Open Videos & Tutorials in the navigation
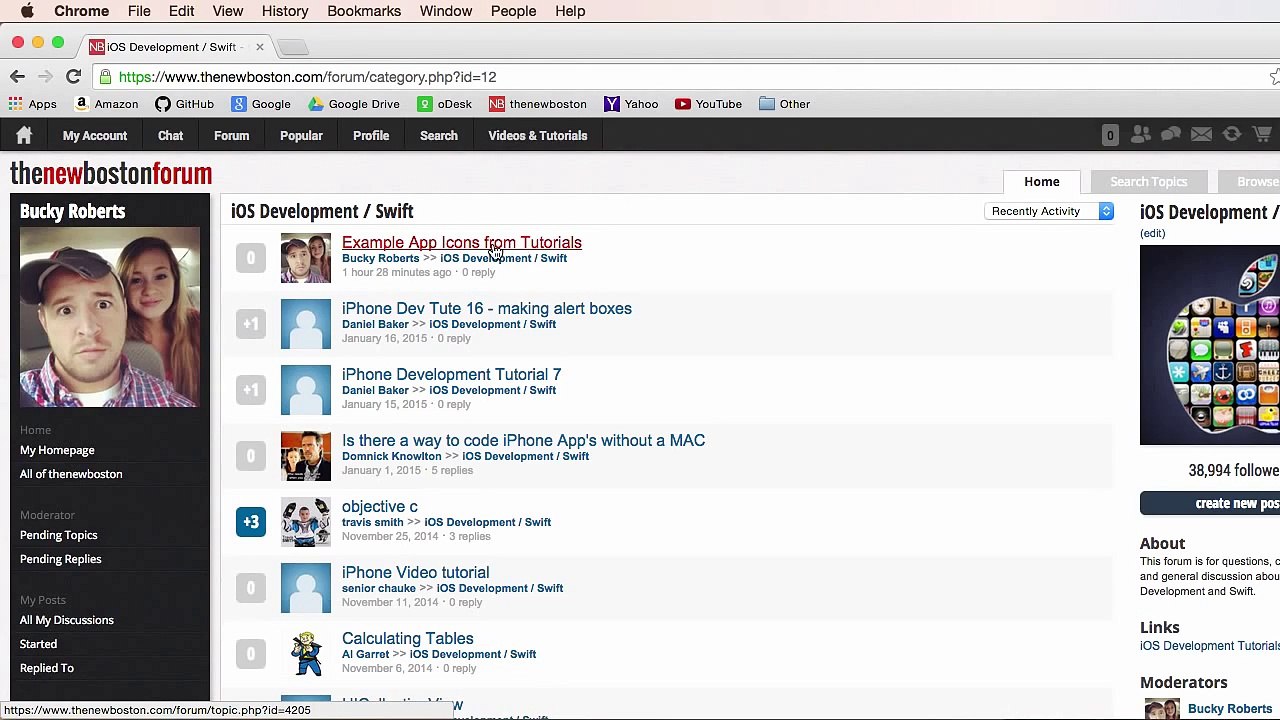The image size is (1280, 720). [538, 136]
